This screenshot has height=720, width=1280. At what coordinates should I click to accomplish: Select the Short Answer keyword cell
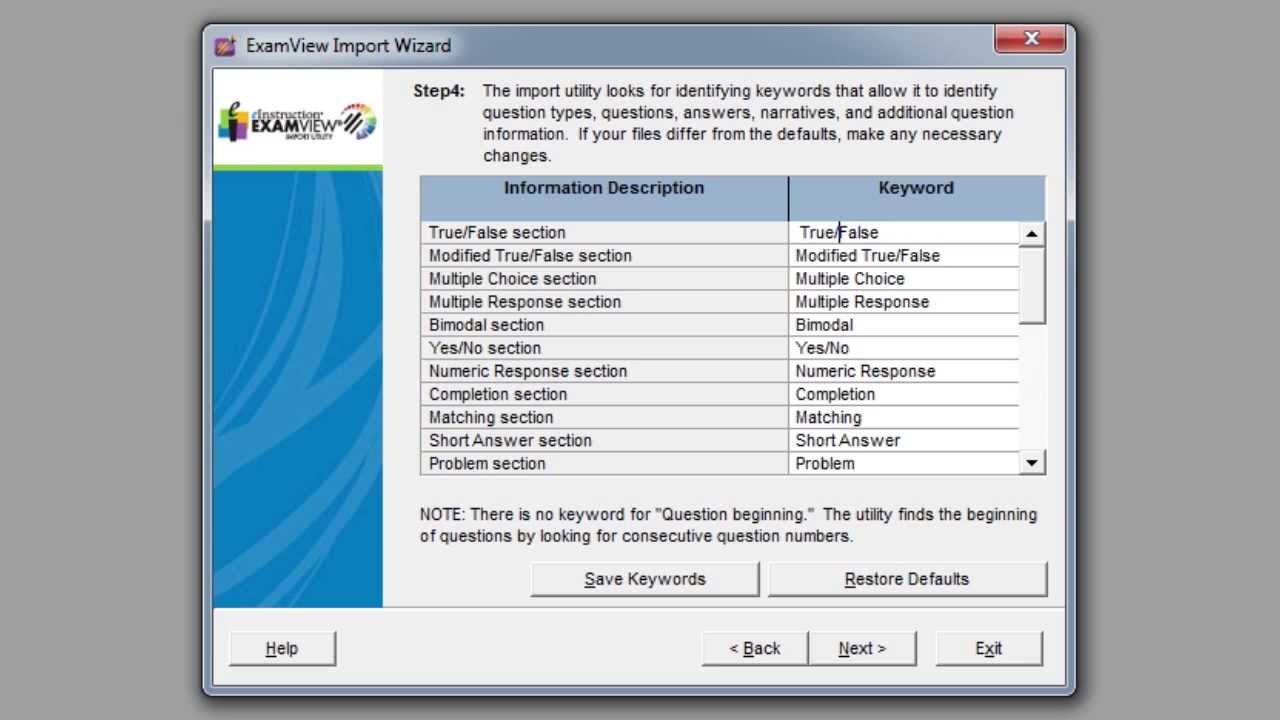tap(904, 440)
